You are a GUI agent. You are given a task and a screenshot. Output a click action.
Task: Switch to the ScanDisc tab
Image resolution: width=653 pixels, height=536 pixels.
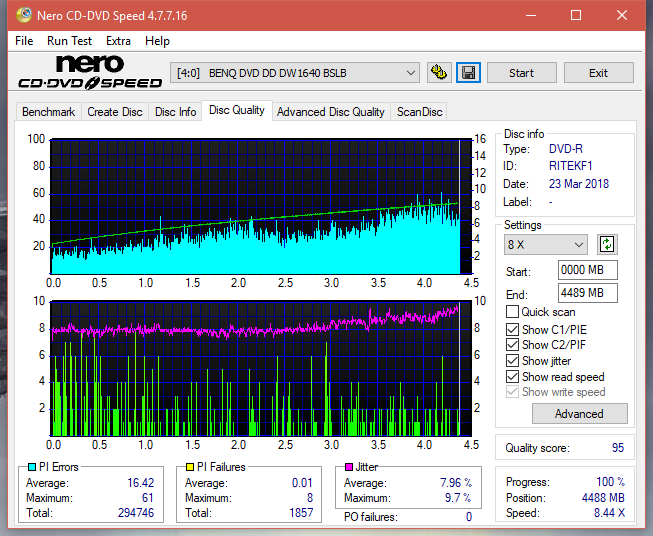419,112
